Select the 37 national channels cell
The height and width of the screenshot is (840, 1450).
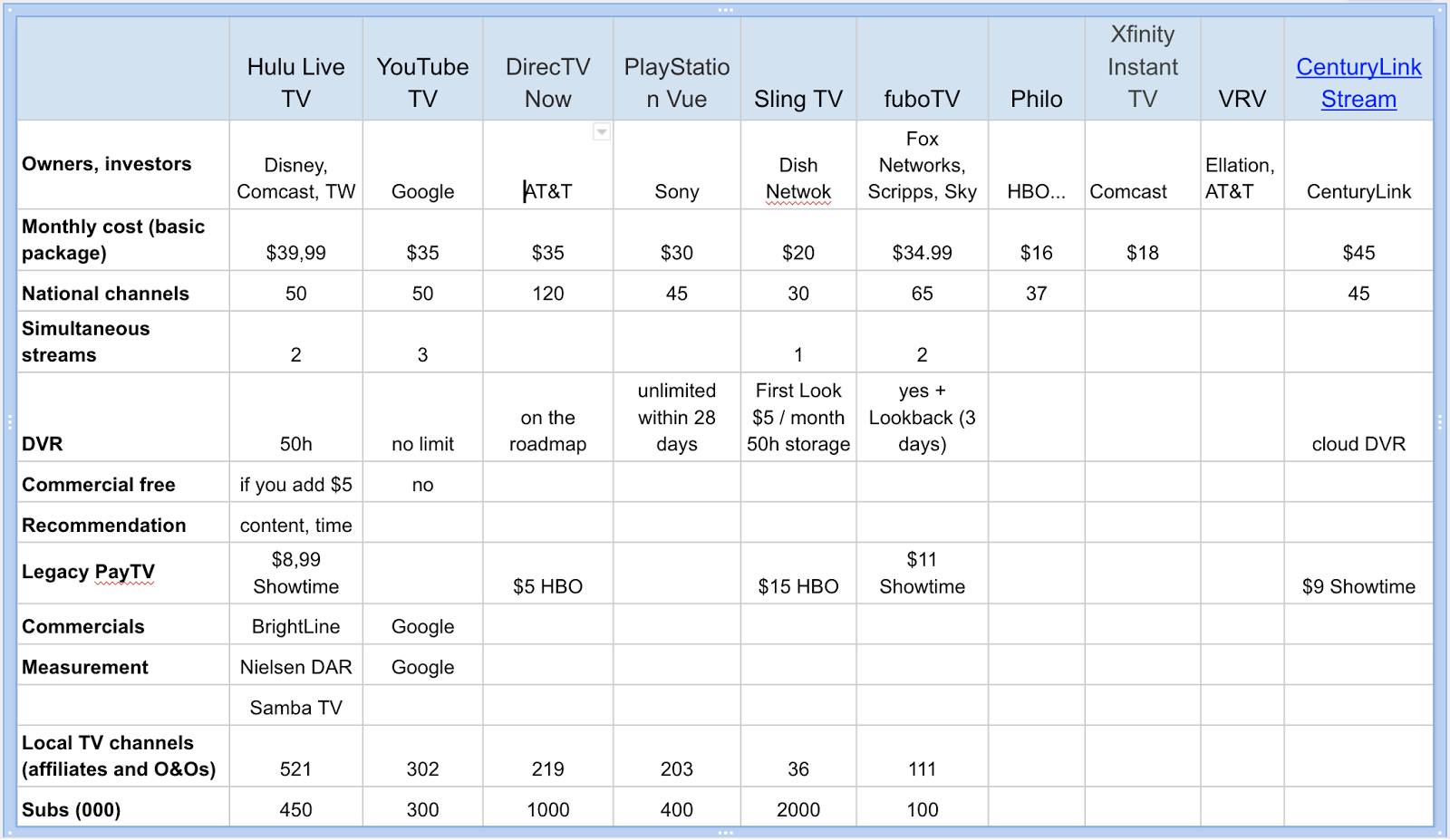(1037, 291)
